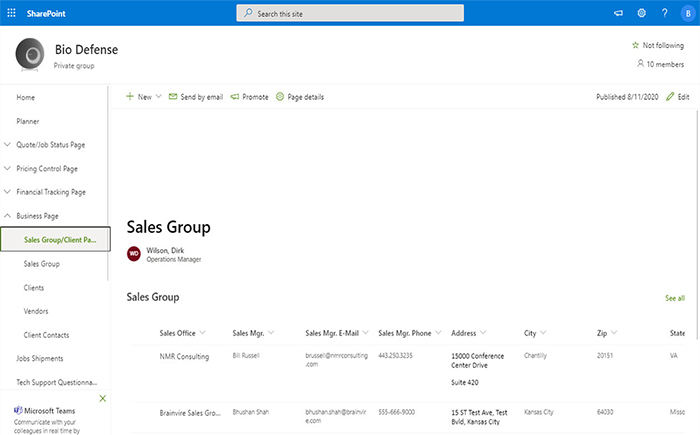Viewport: 700px width, 435px height.
Task: Click phone 443.250.3235 cell
Action: click(x=396, y=356)
